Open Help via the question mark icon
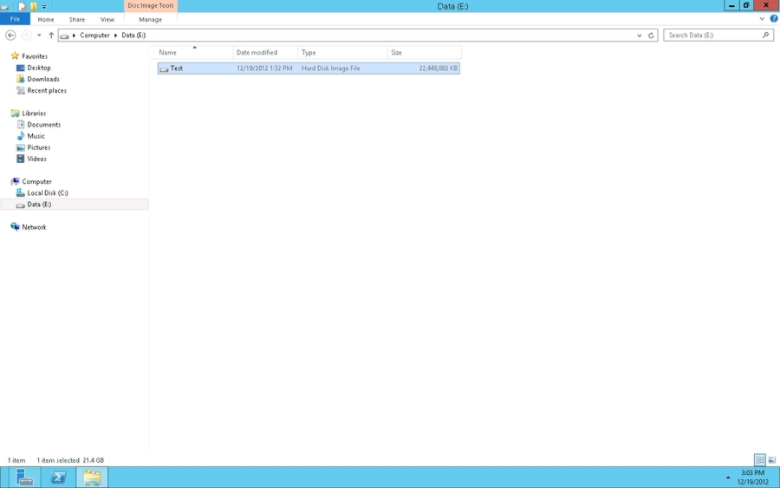Image resolution: width=780 pixels, height=488 pixels. click(x=774, y=19)
